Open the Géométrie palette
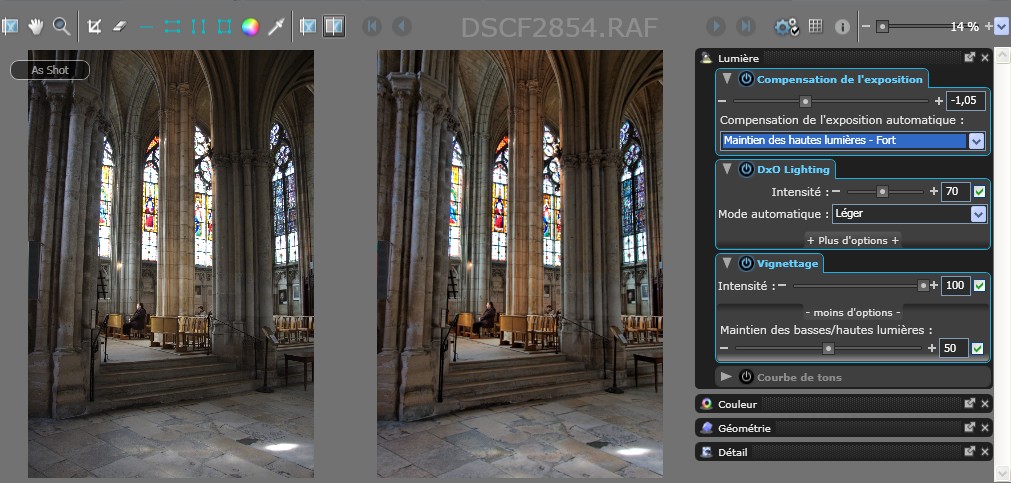The image size is (1011, 483). coord(844,428)
